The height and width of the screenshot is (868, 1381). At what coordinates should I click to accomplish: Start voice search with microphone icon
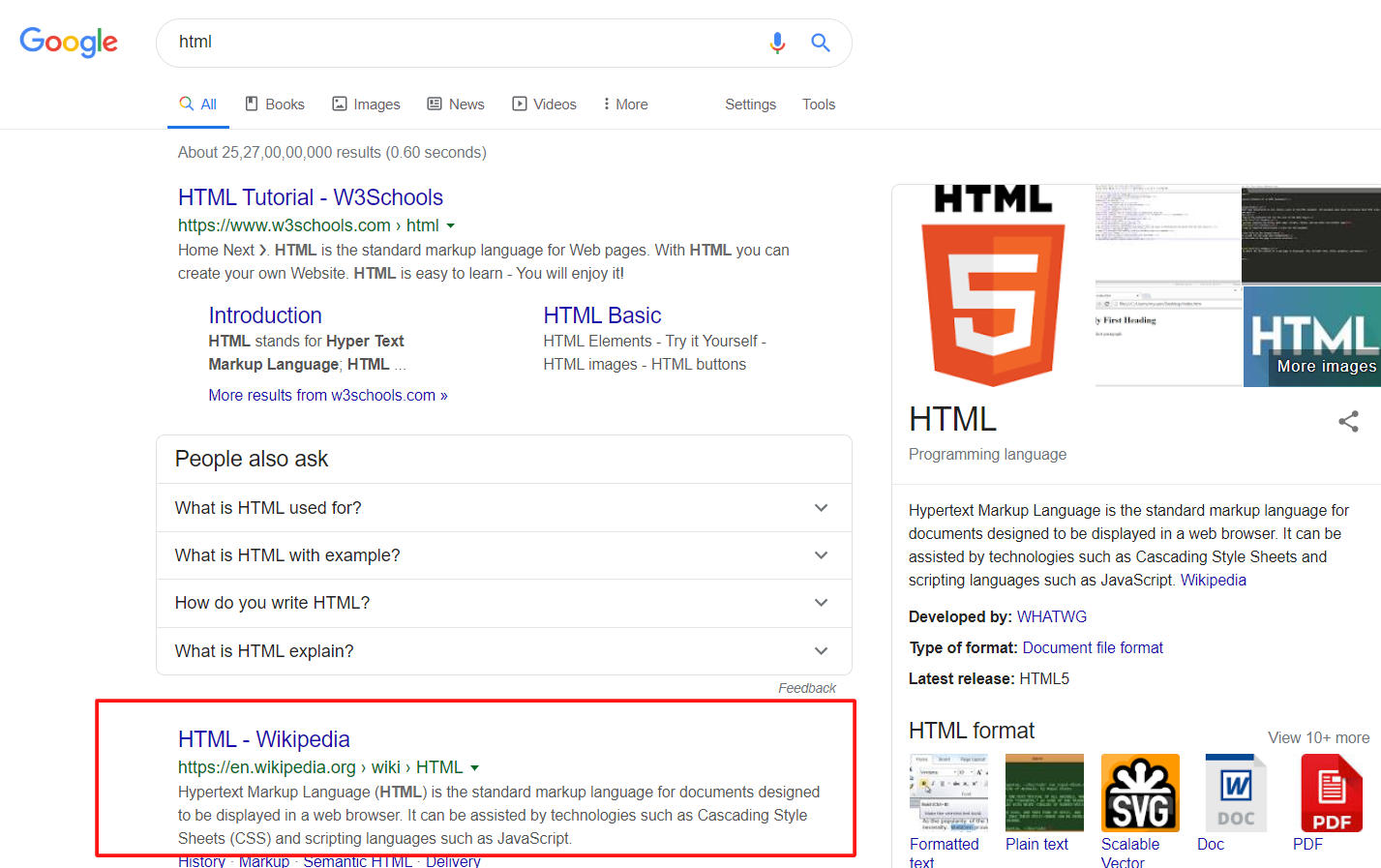coord(777,43)
